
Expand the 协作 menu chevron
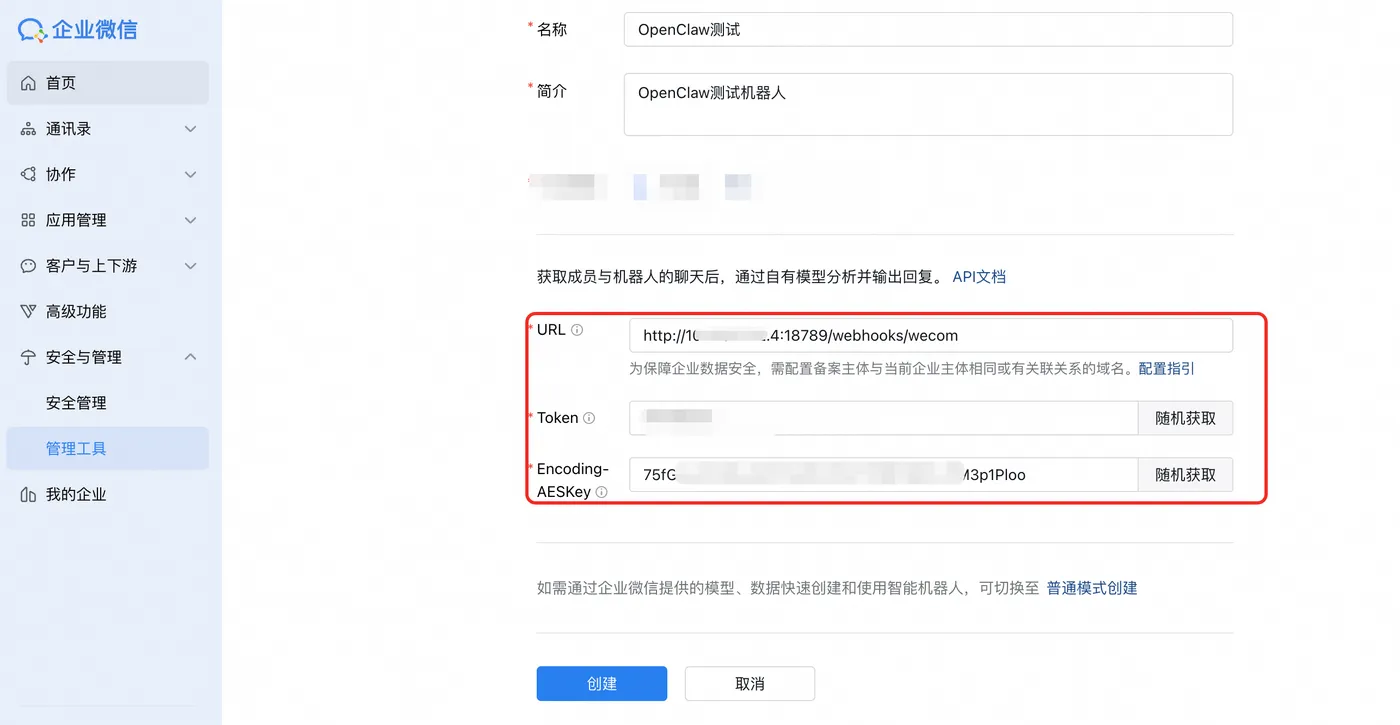(x=190, y=174)
